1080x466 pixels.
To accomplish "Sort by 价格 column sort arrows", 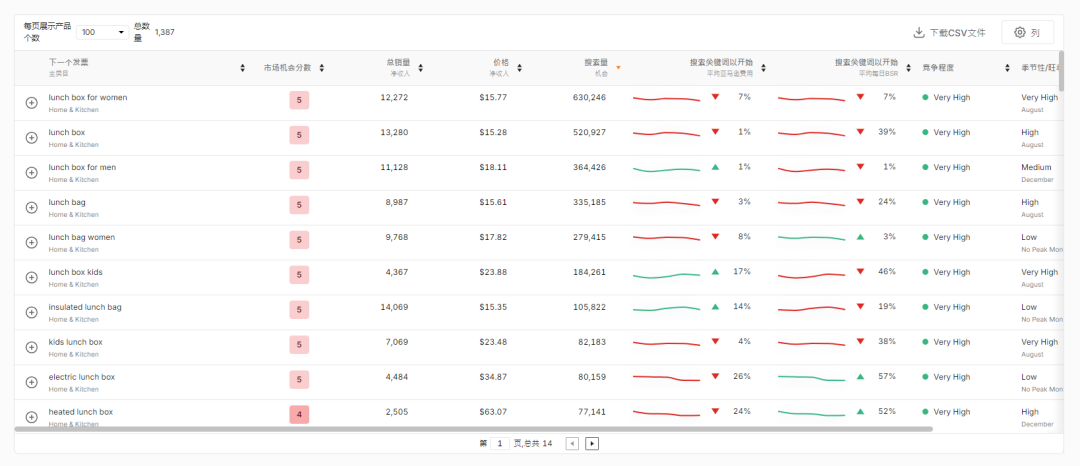I will 519,68.
